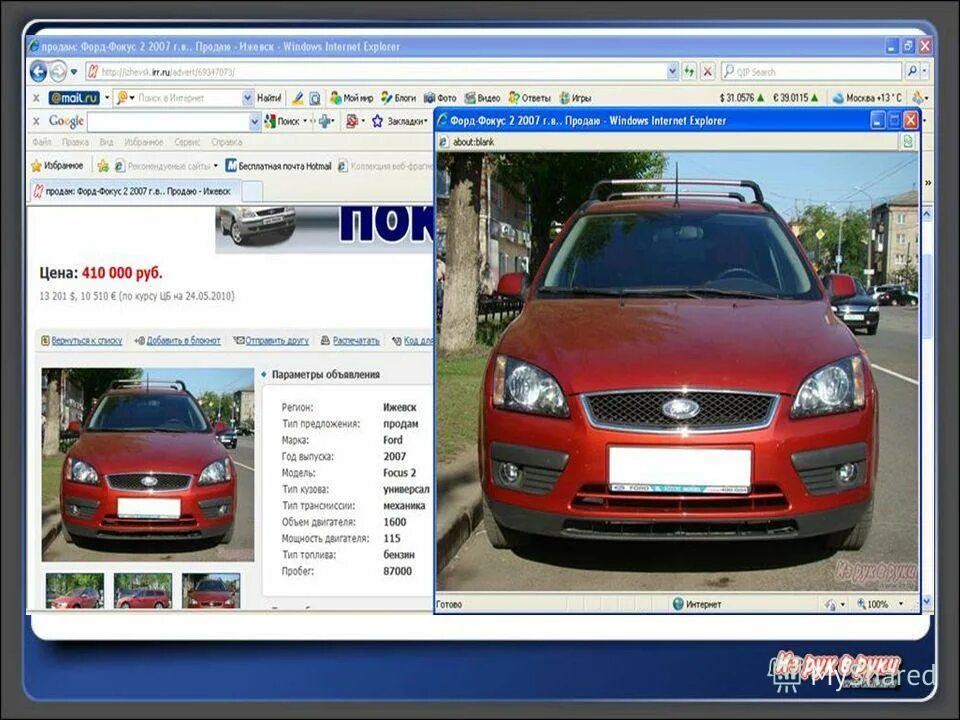Viewport: 960px width, 720px height.
Task: Open the recent pages dropdown beside Forward
Action: click(x=74, y=72)
